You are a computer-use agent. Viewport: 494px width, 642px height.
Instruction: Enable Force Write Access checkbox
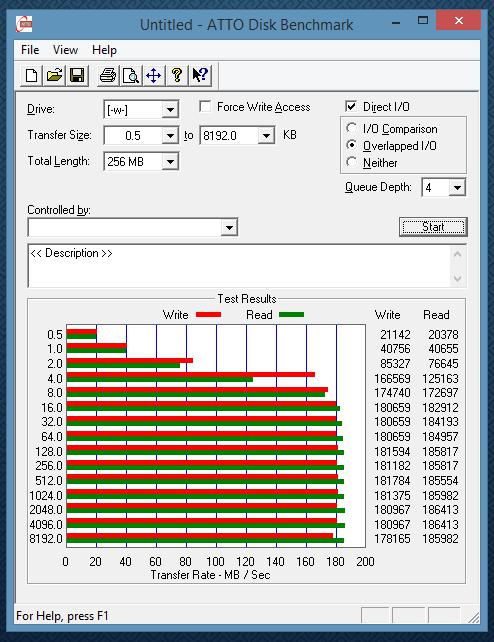coord(205,107)
